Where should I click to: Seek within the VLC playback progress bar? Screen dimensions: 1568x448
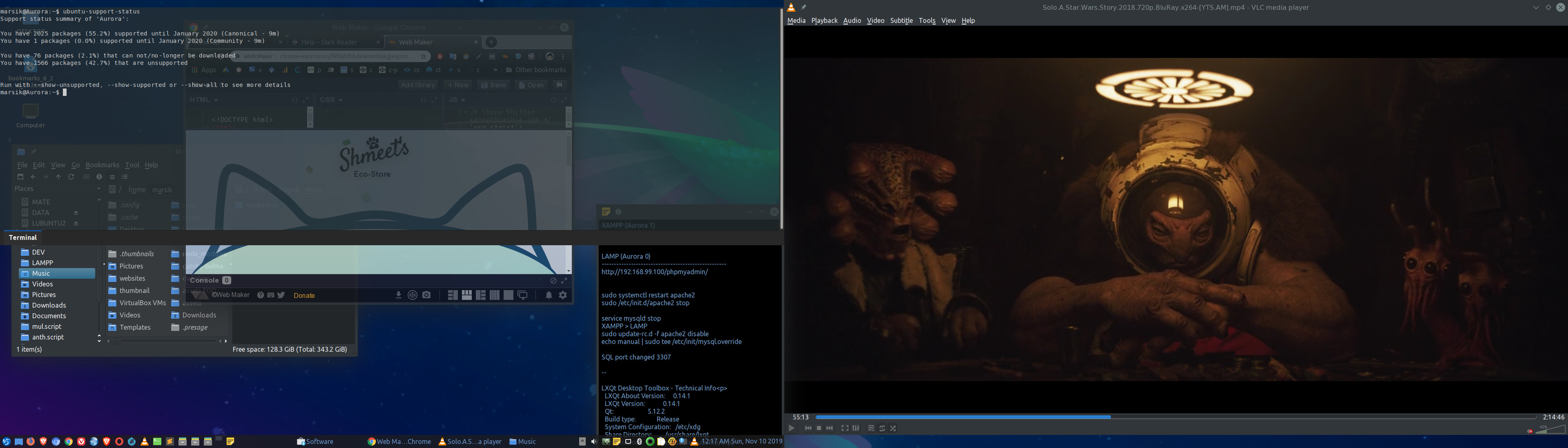click(1175, 417)
